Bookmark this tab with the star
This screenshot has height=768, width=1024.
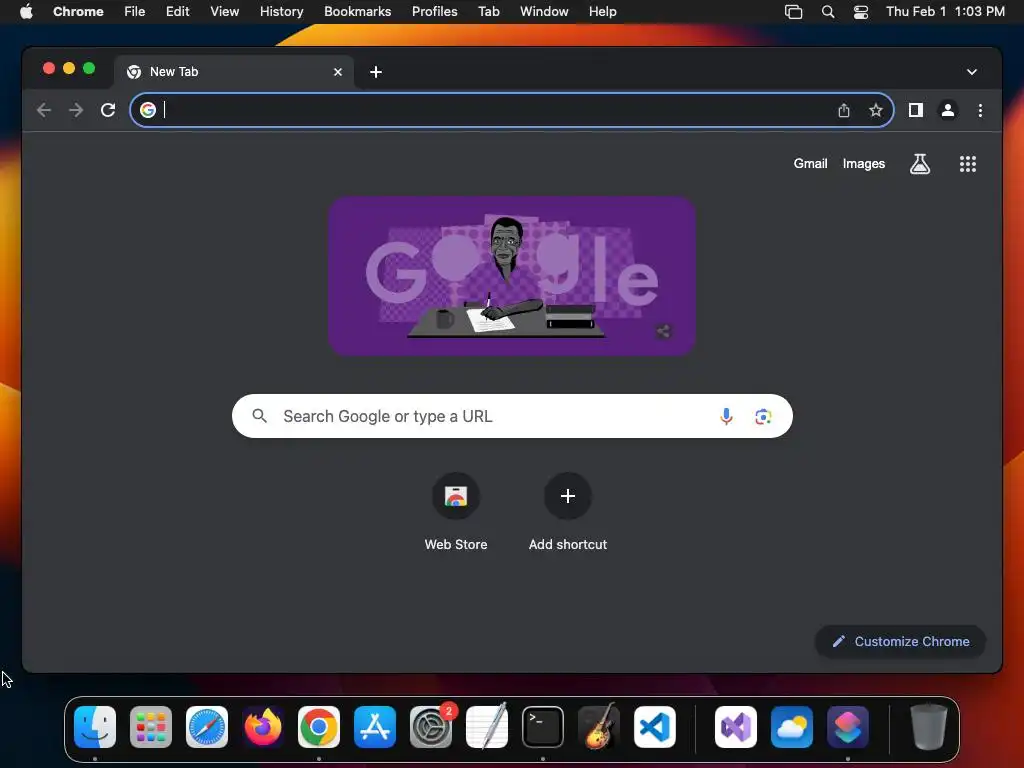pos(876,110)
